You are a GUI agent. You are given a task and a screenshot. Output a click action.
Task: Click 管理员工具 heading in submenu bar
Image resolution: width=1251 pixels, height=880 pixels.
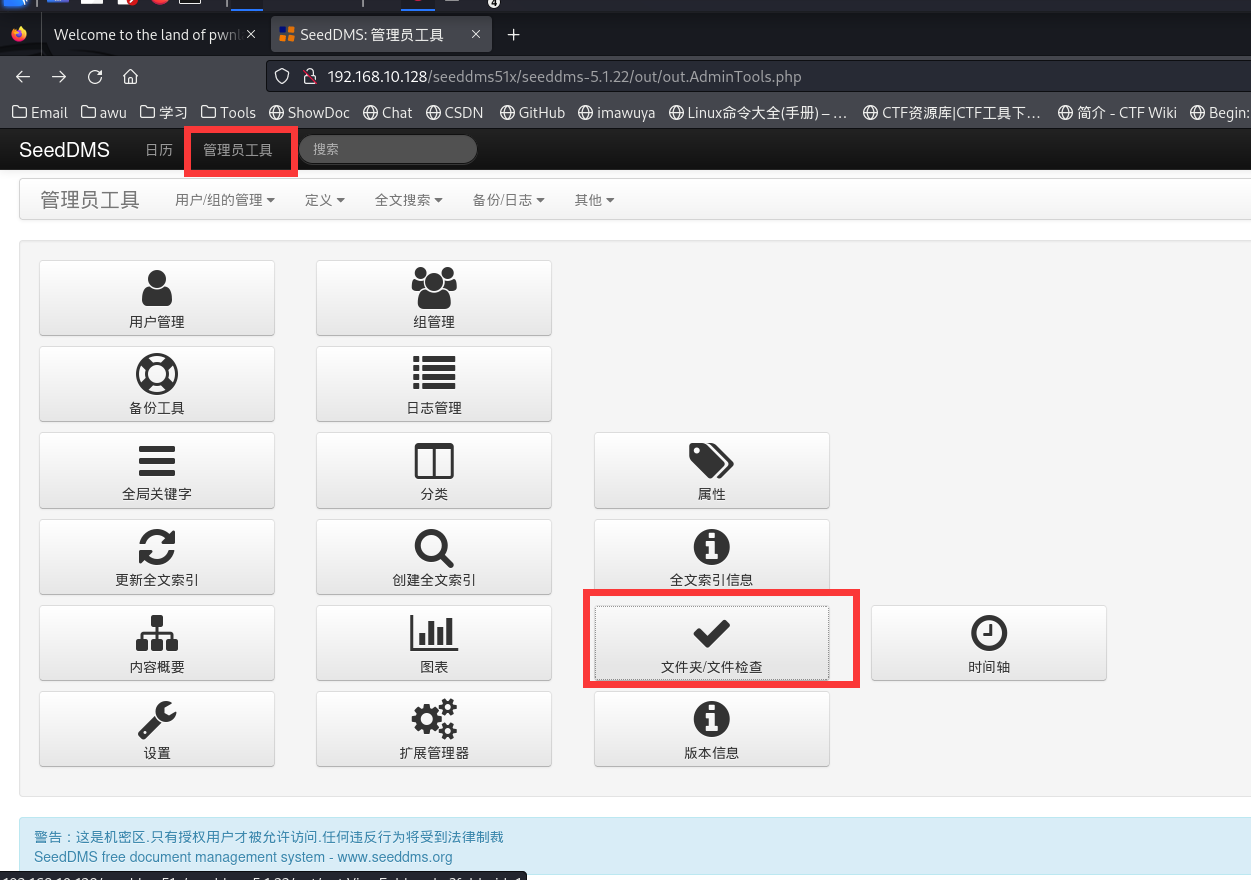(90, 200)
